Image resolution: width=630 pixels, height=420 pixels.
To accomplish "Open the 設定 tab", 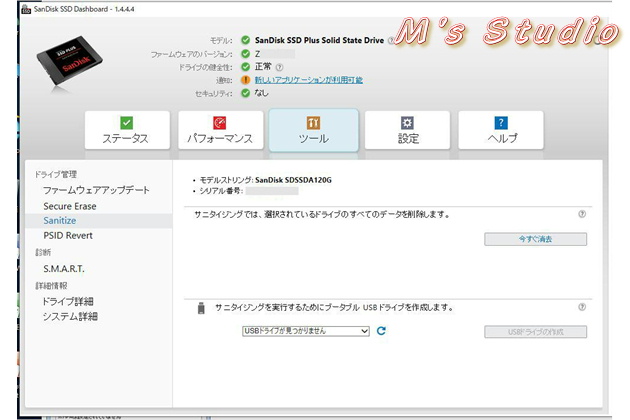I will click(407, 130).
